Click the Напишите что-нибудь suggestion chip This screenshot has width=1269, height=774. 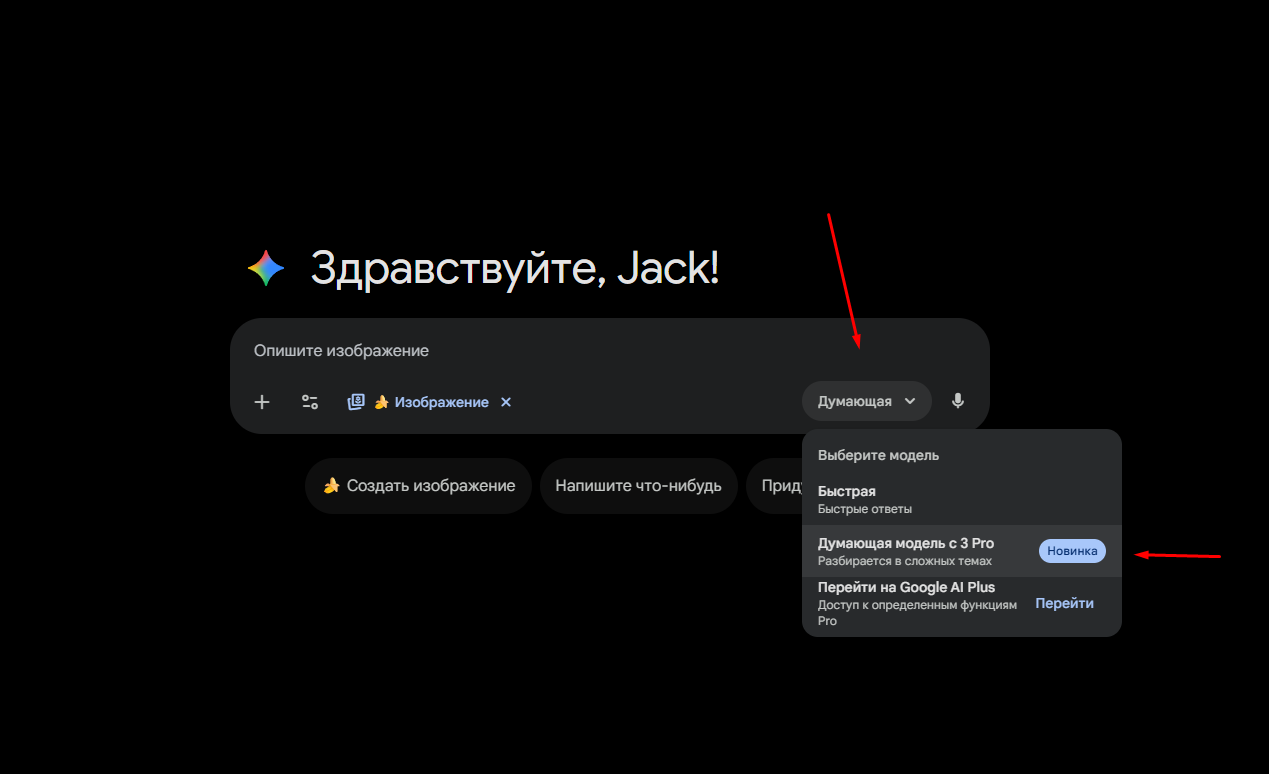coord(638,486)
